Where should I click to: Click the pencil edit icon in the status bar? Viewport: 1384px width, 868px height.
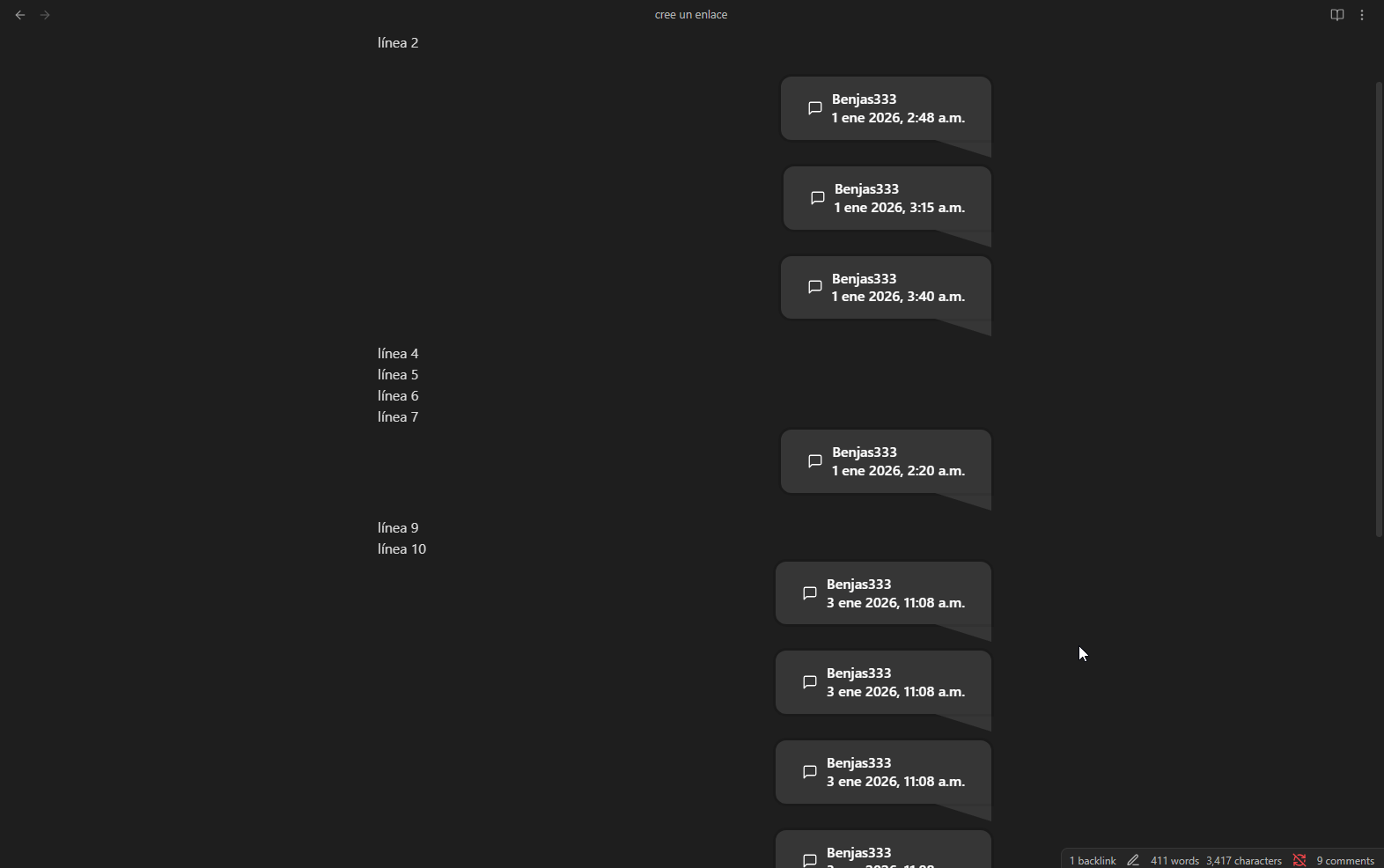pos(1134,860)
